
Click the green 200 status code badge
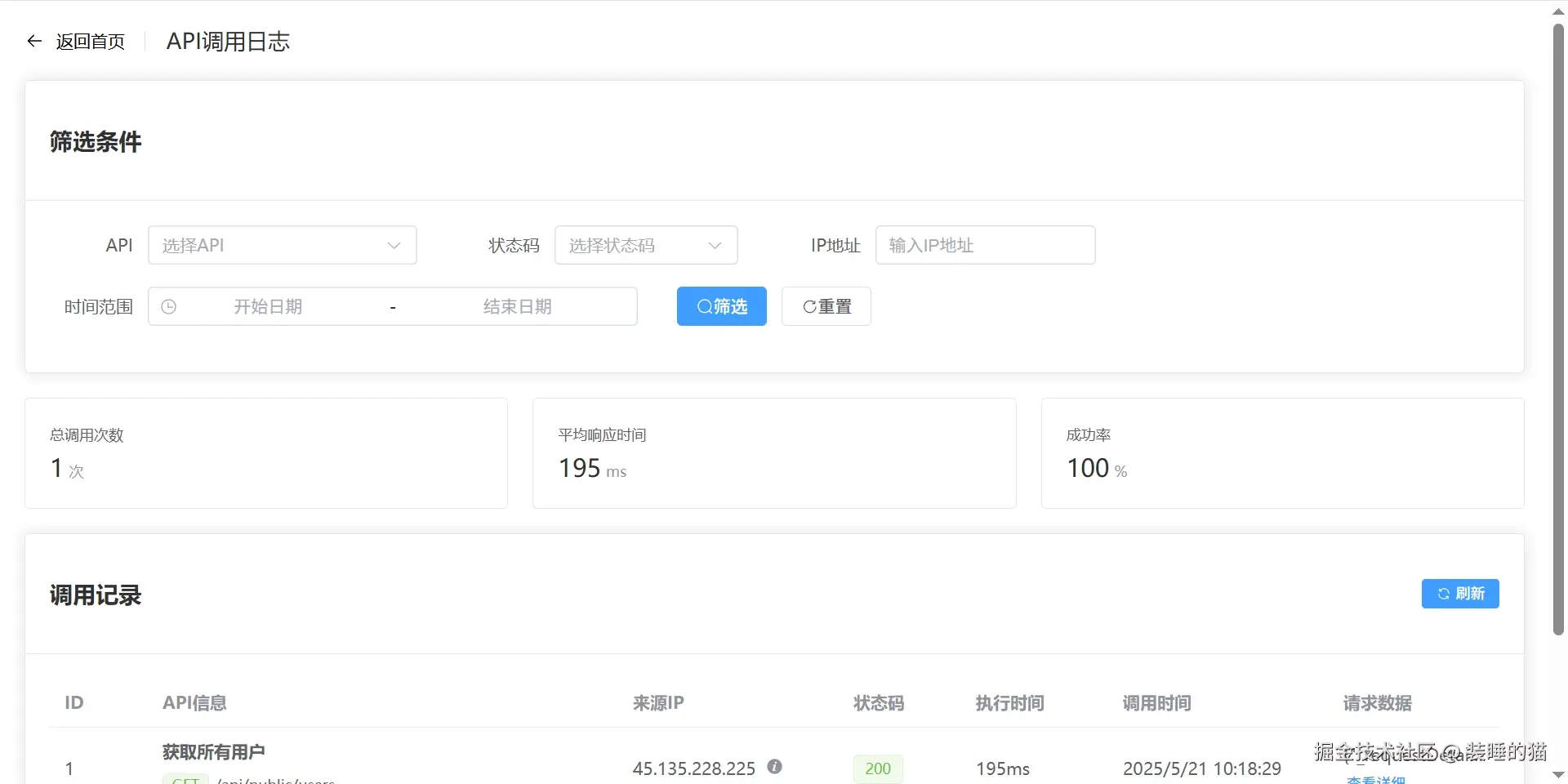pos(877,768)
